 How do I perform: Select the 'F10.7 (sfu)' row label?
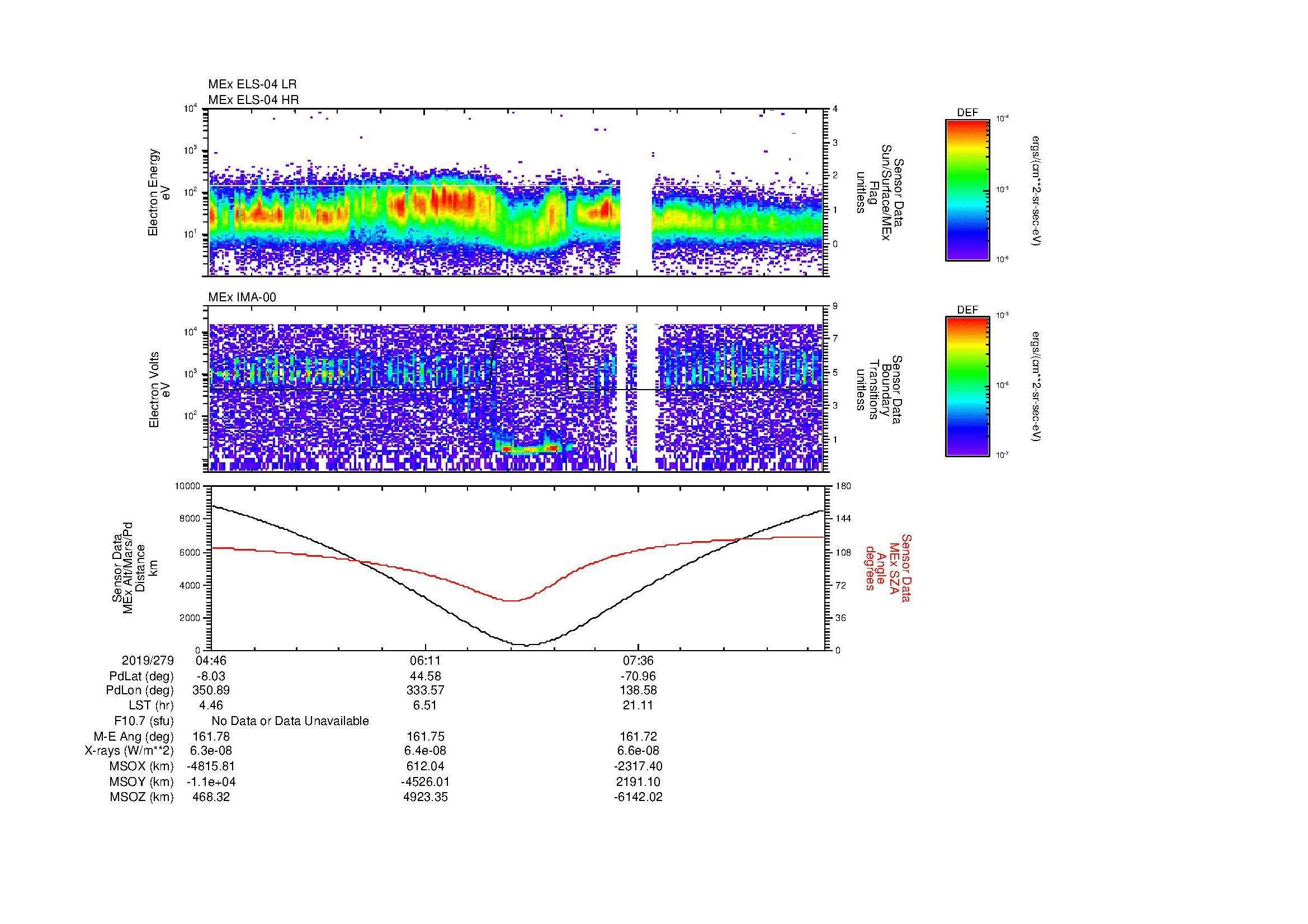pyautogui.click(x=144, y=721)
